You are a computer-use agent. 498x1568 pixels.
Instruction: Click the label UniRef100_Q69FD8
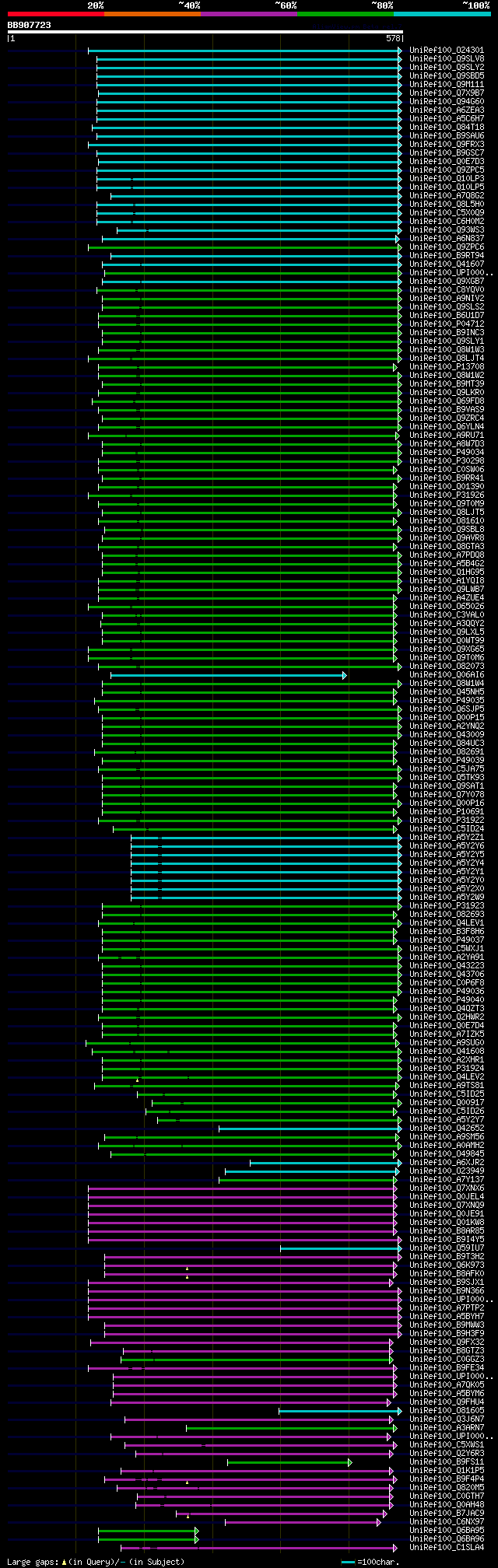tap(447, 401)
